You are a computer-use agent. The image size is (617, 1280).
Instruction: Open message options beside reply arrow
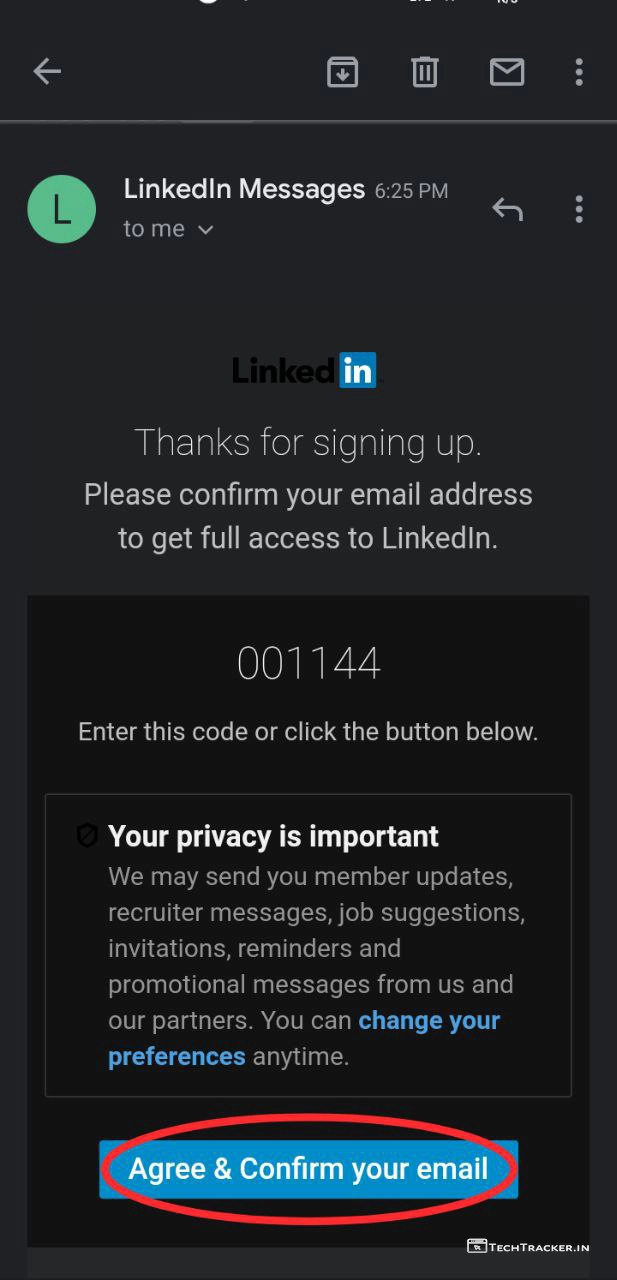tap(579, 209)
